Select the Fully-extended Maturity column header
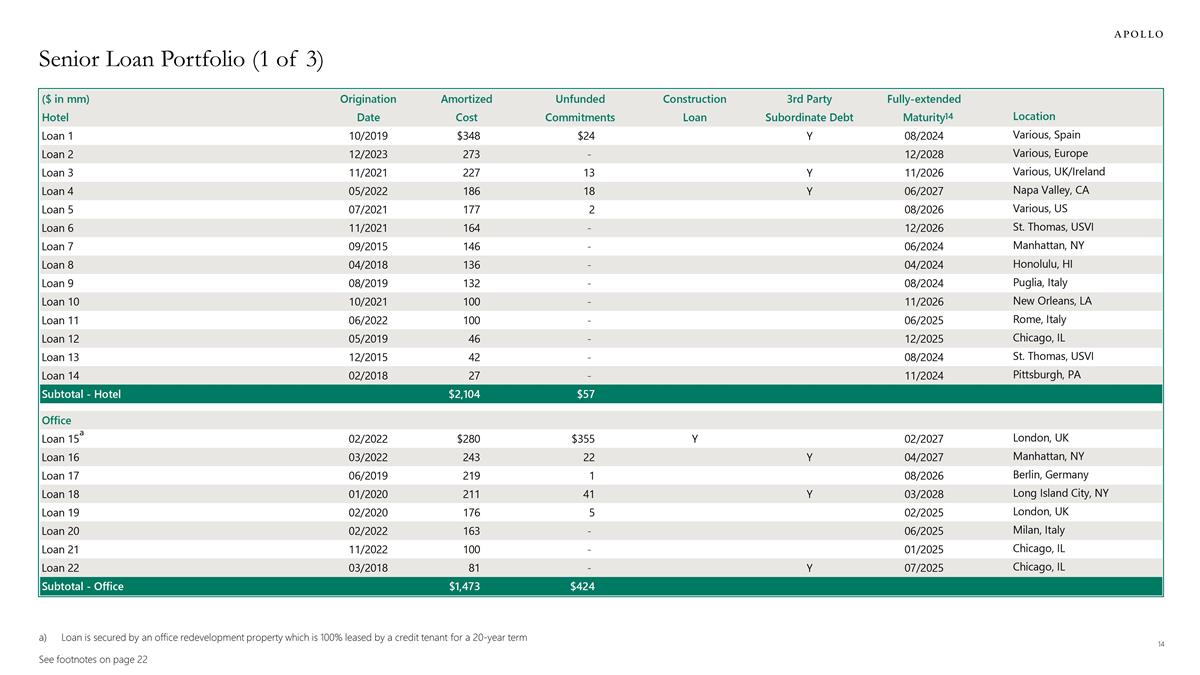 [923, 108]
